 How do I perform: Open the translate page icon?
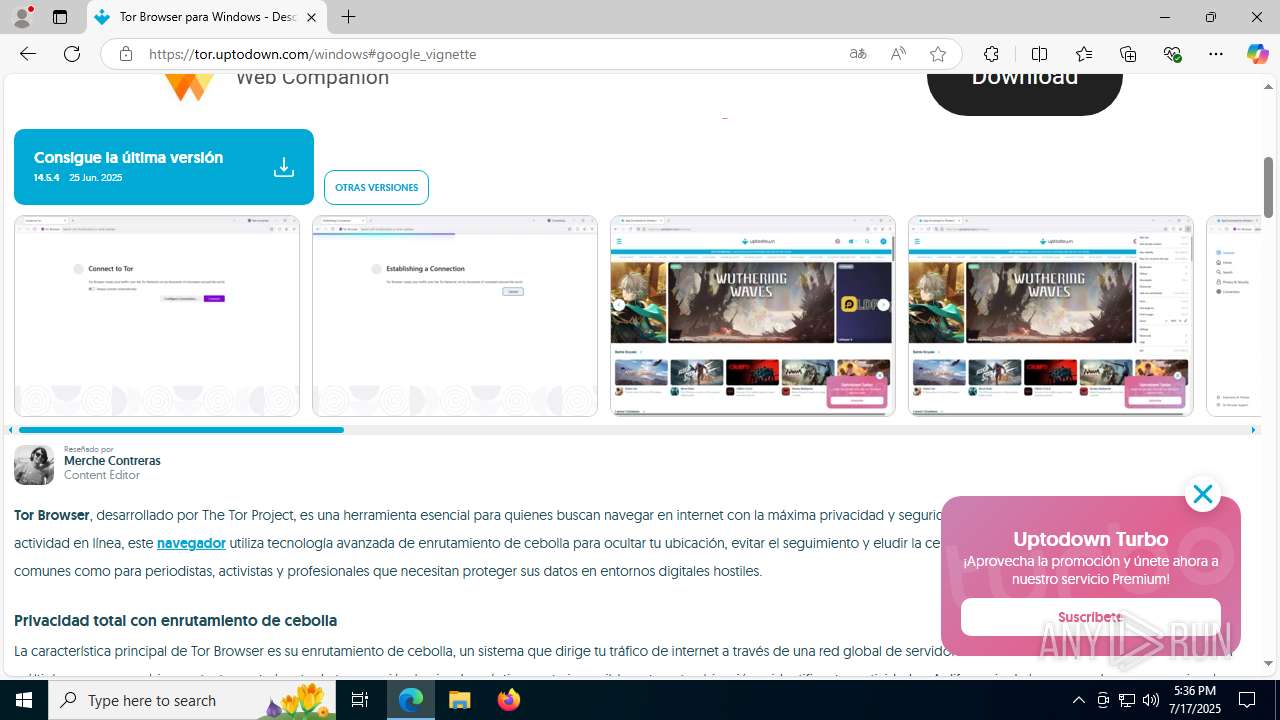coord(858,54)
